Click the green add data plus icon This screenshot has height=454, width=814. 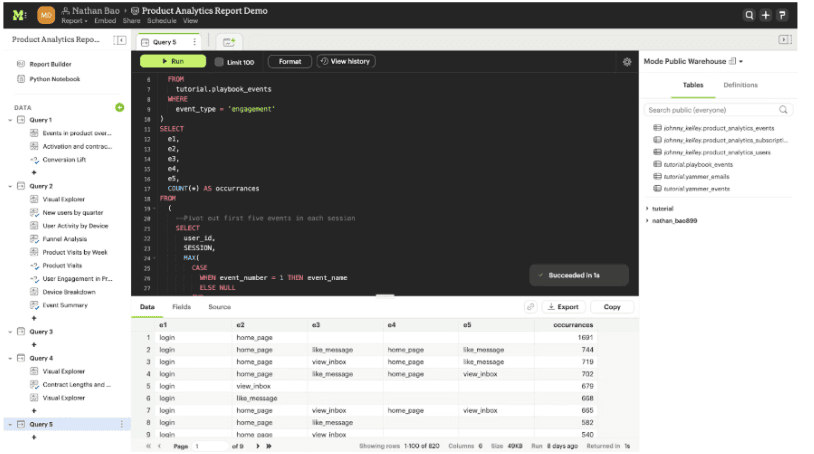(119, 107)
